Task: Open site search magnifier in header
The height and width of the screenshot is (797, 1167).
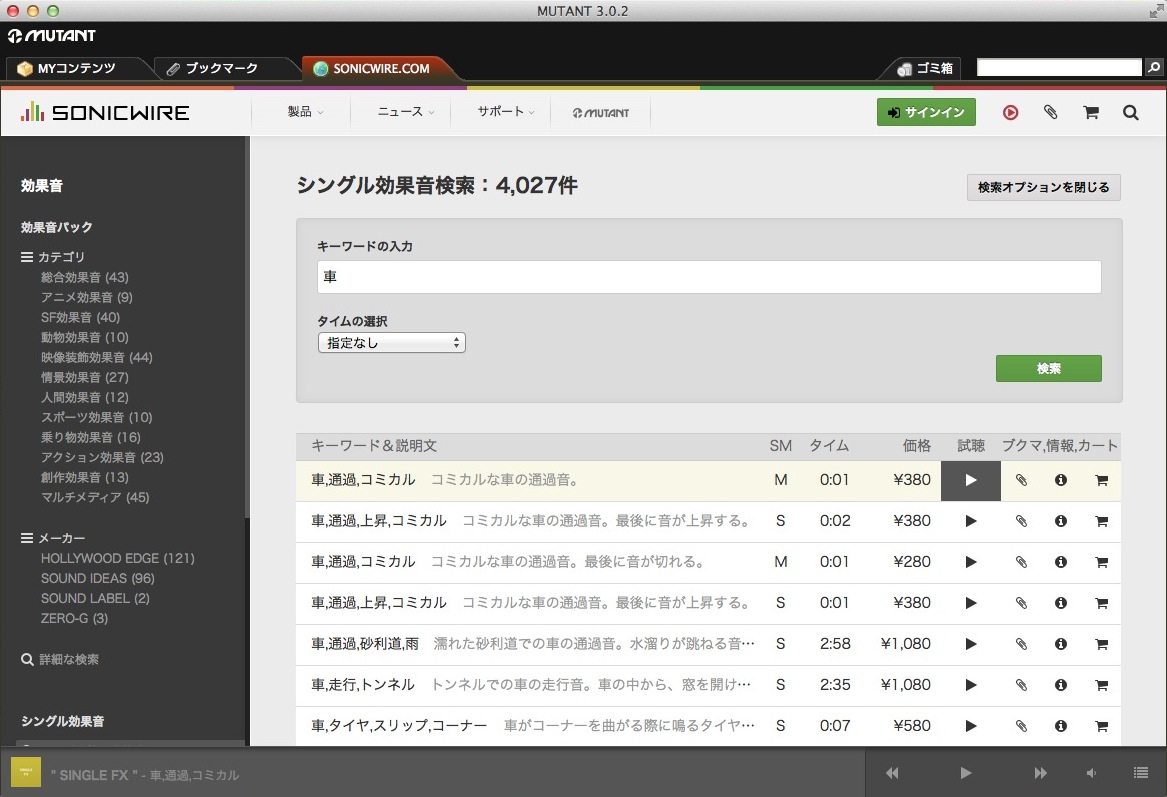Action: tap(1131, 112)
